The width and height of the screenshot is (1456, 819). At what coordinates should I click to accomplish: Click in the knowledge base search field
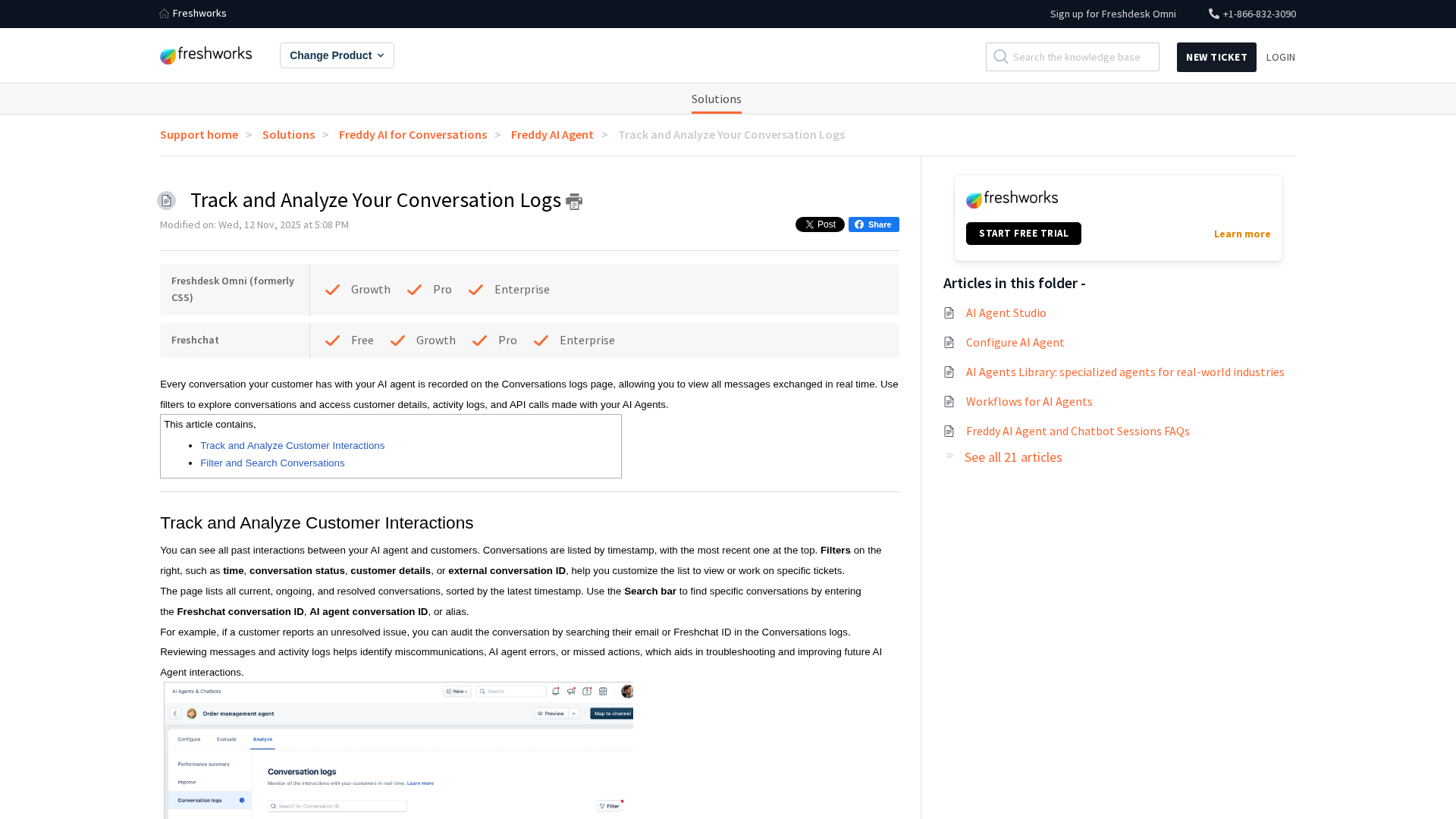click(x=1083, y=57)
